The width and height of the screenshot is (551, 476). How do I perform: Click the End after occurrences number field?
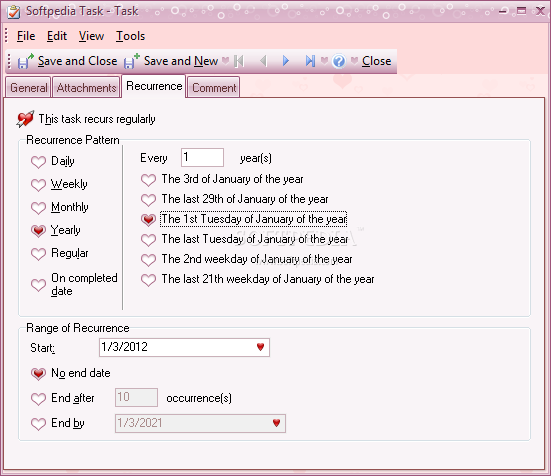136,398
